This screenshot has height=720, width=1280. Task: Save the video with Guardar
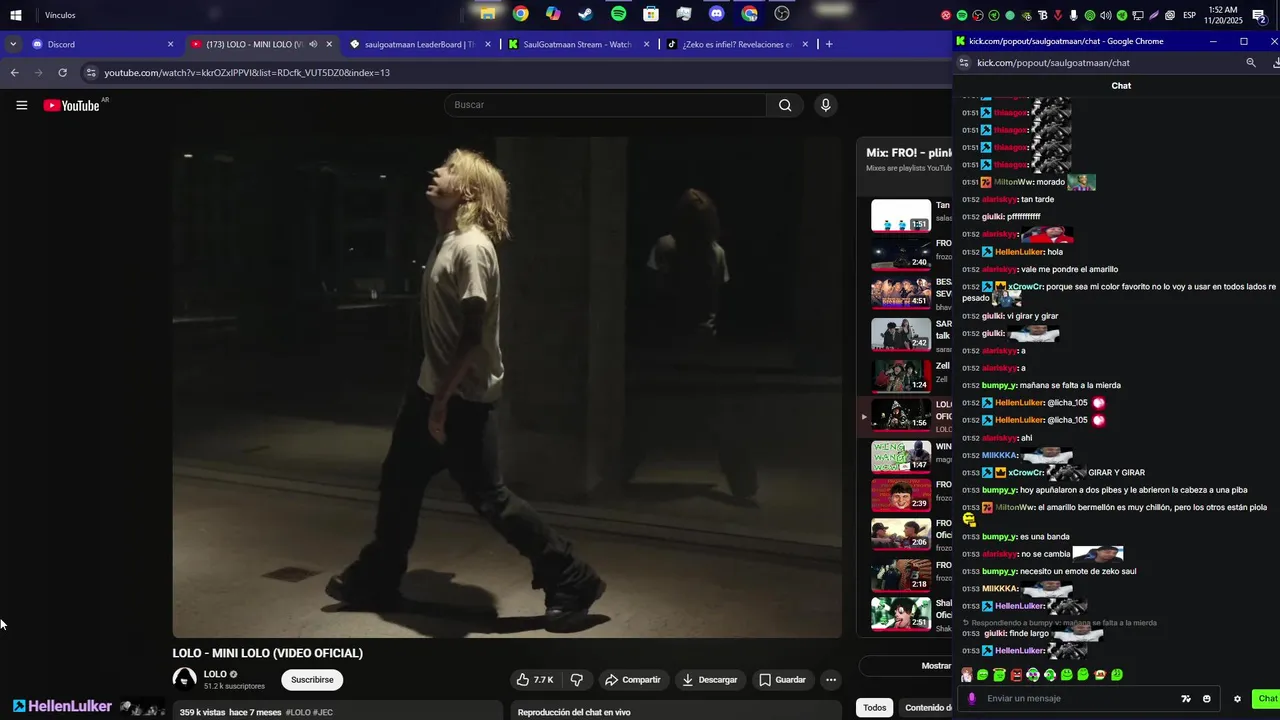click(782, 680)
